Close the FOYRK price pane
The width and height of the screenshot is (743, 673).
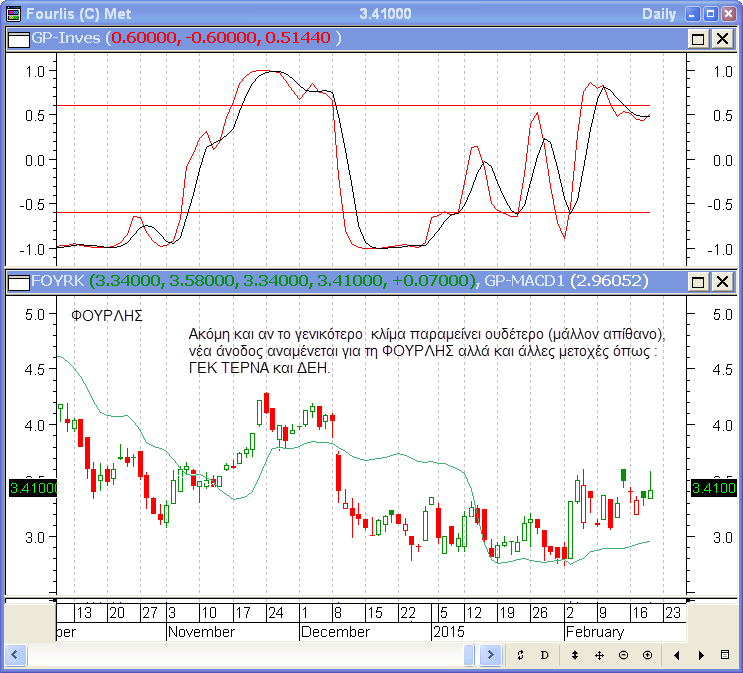tap(722, 282)
